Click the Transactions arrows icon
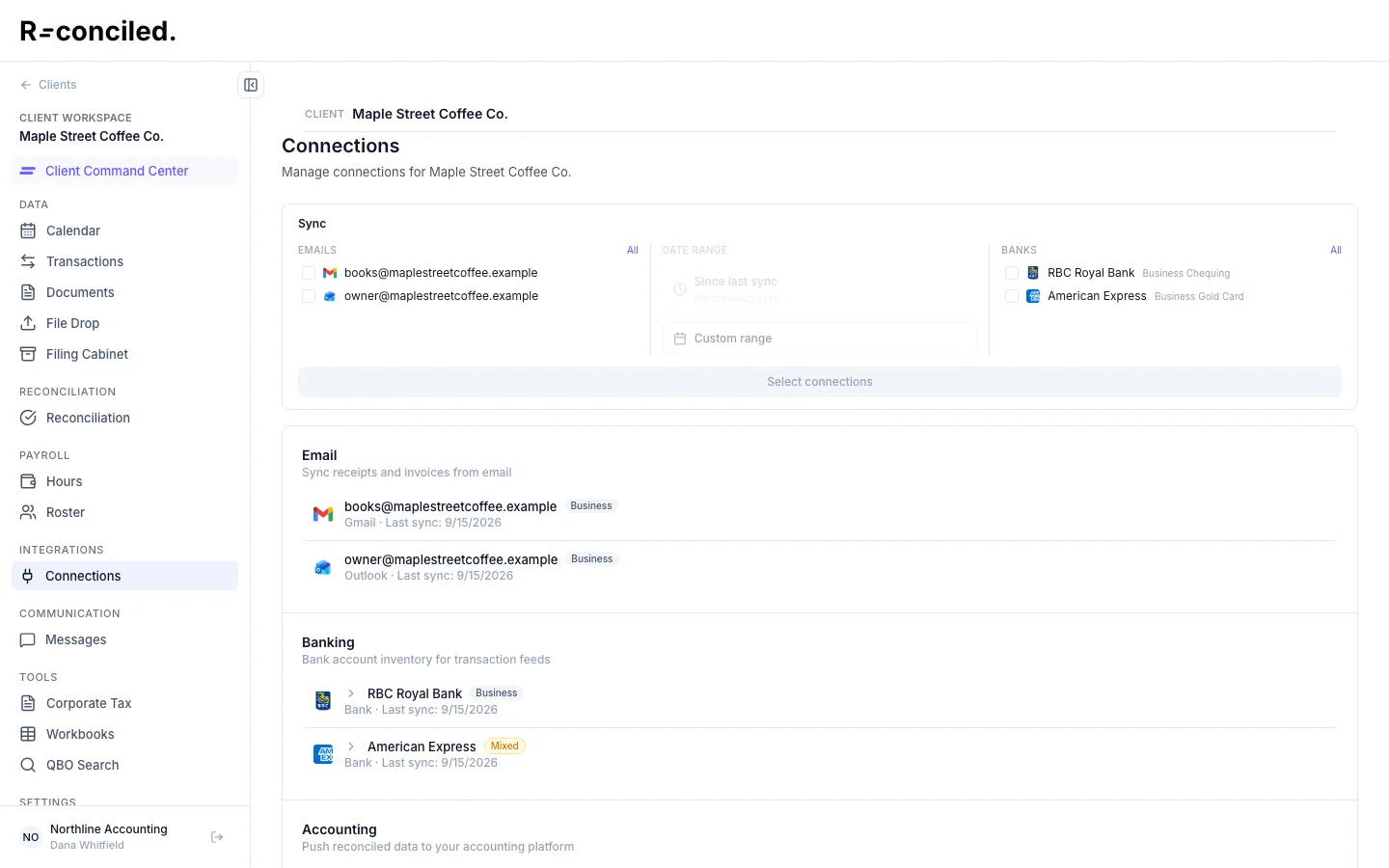This screenshot has width=1389, height=868. pos(28,261)
